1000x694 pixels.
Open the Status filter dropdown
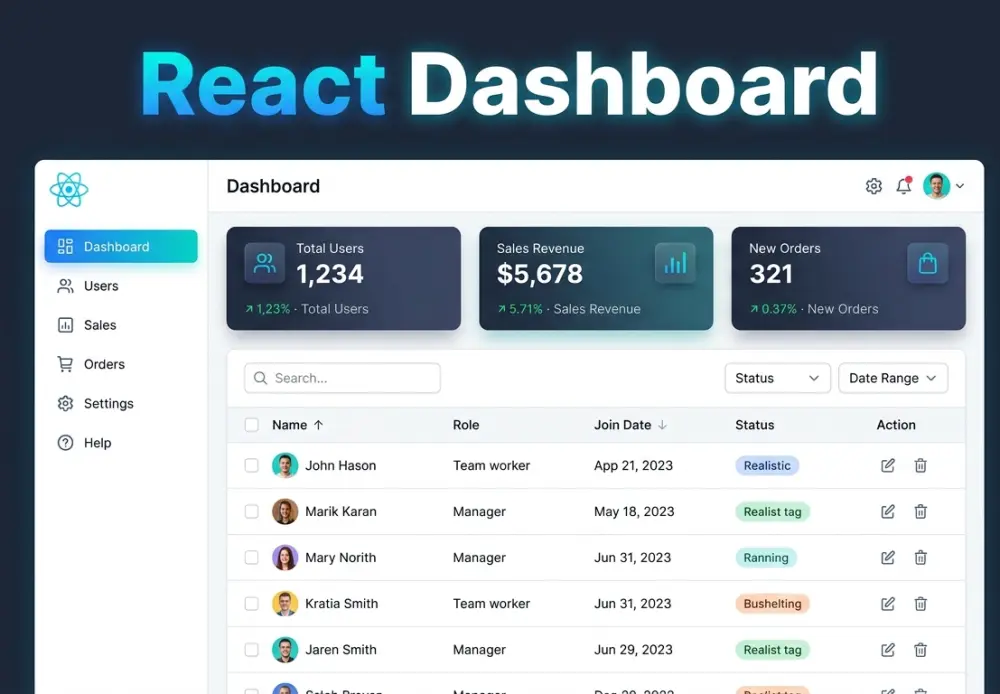tap(777, 378)
